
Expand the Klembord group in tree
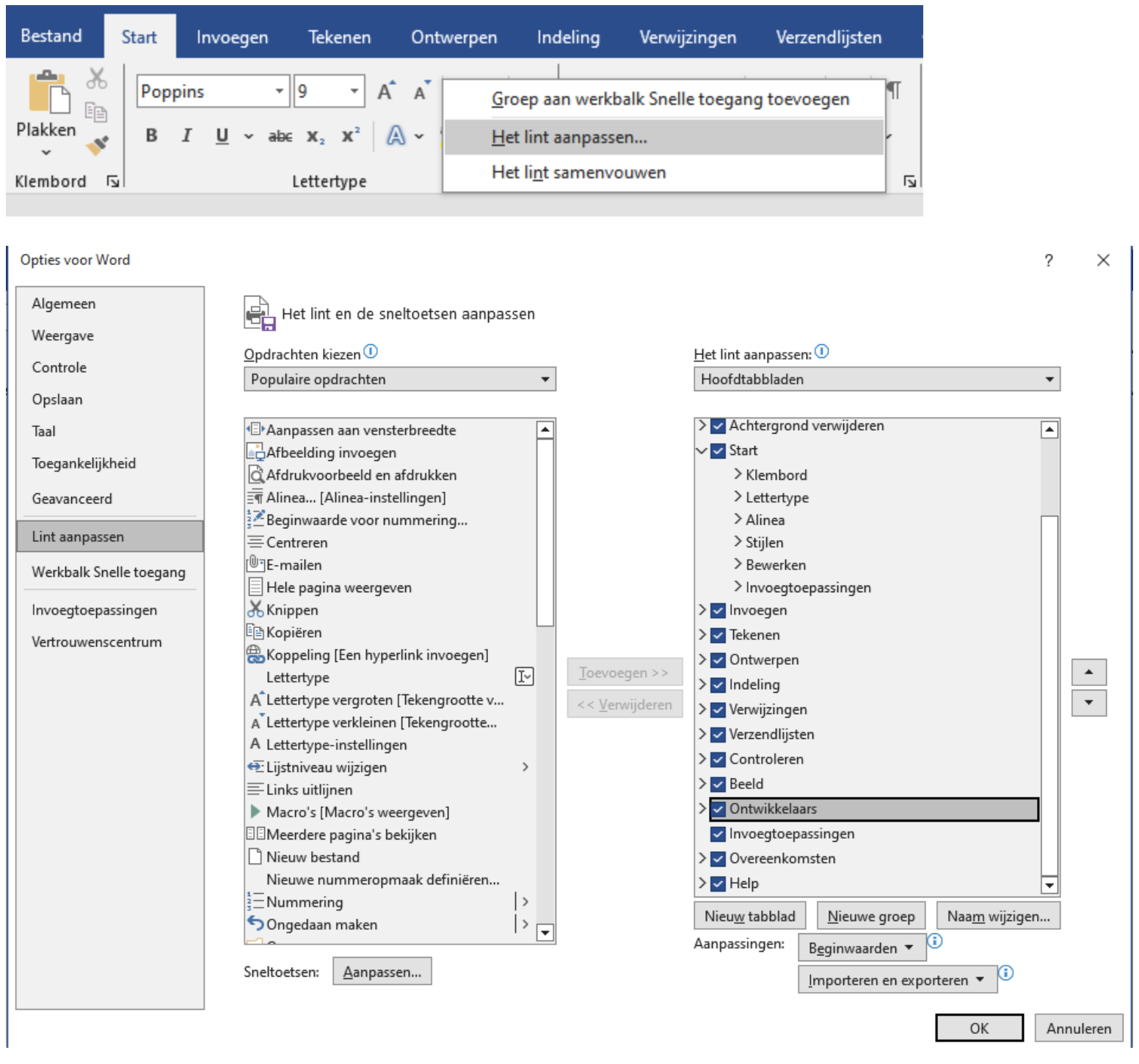click(x=738, y=475)
